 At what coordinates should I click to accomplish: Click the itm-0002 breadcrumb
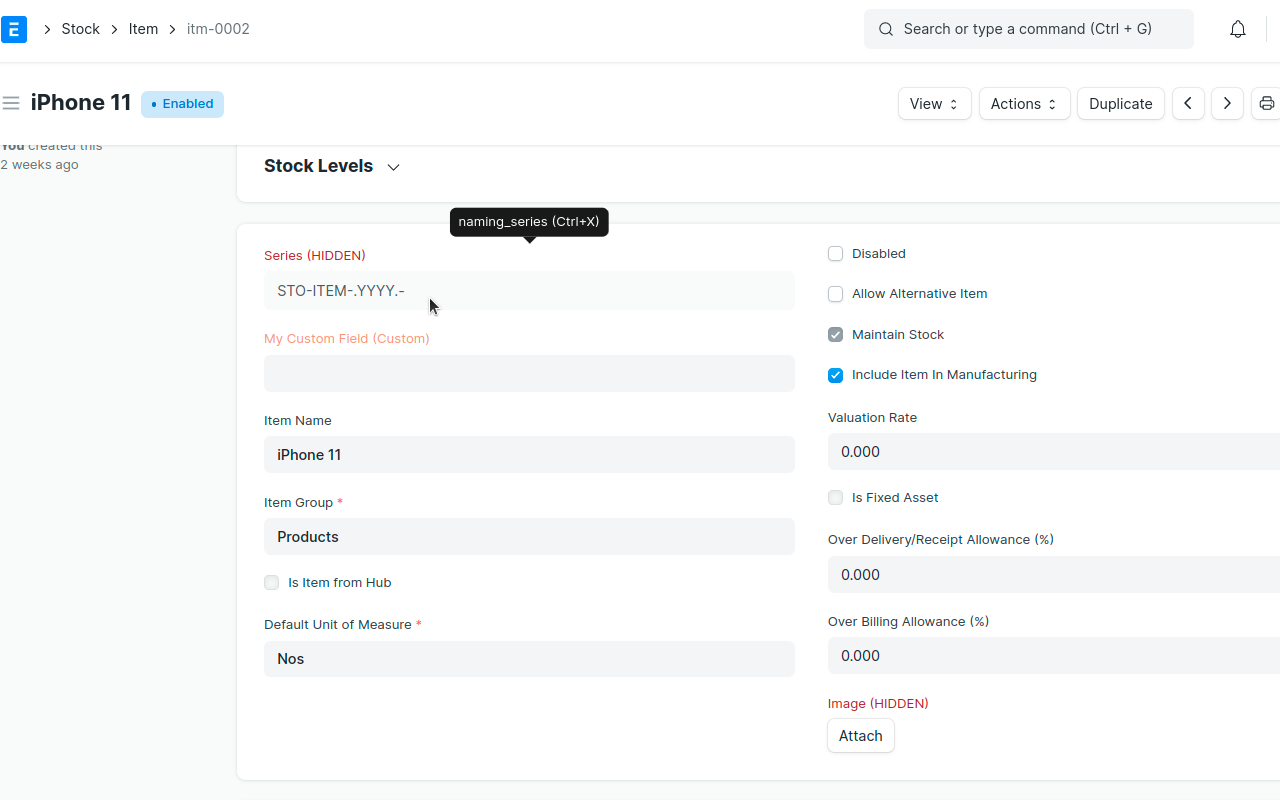click(x=218, y=29)
